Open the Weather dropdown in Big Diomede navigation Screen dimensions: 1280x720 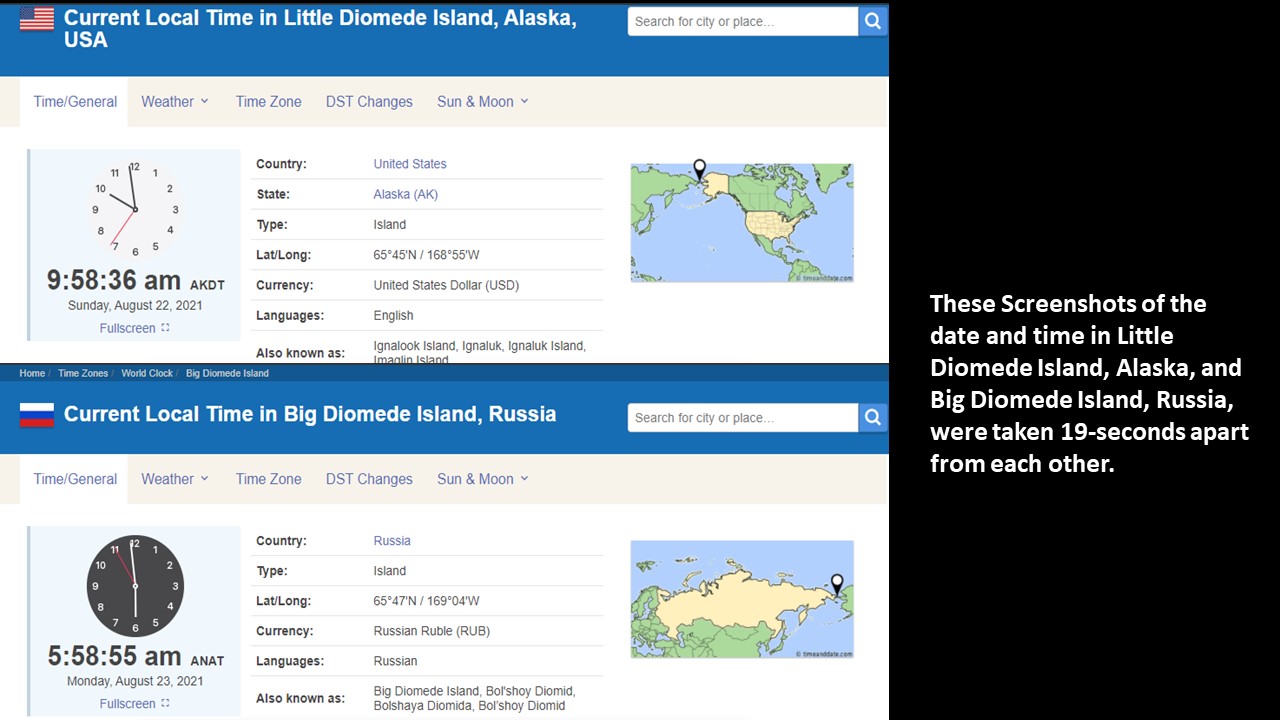[x=175, y=479]
